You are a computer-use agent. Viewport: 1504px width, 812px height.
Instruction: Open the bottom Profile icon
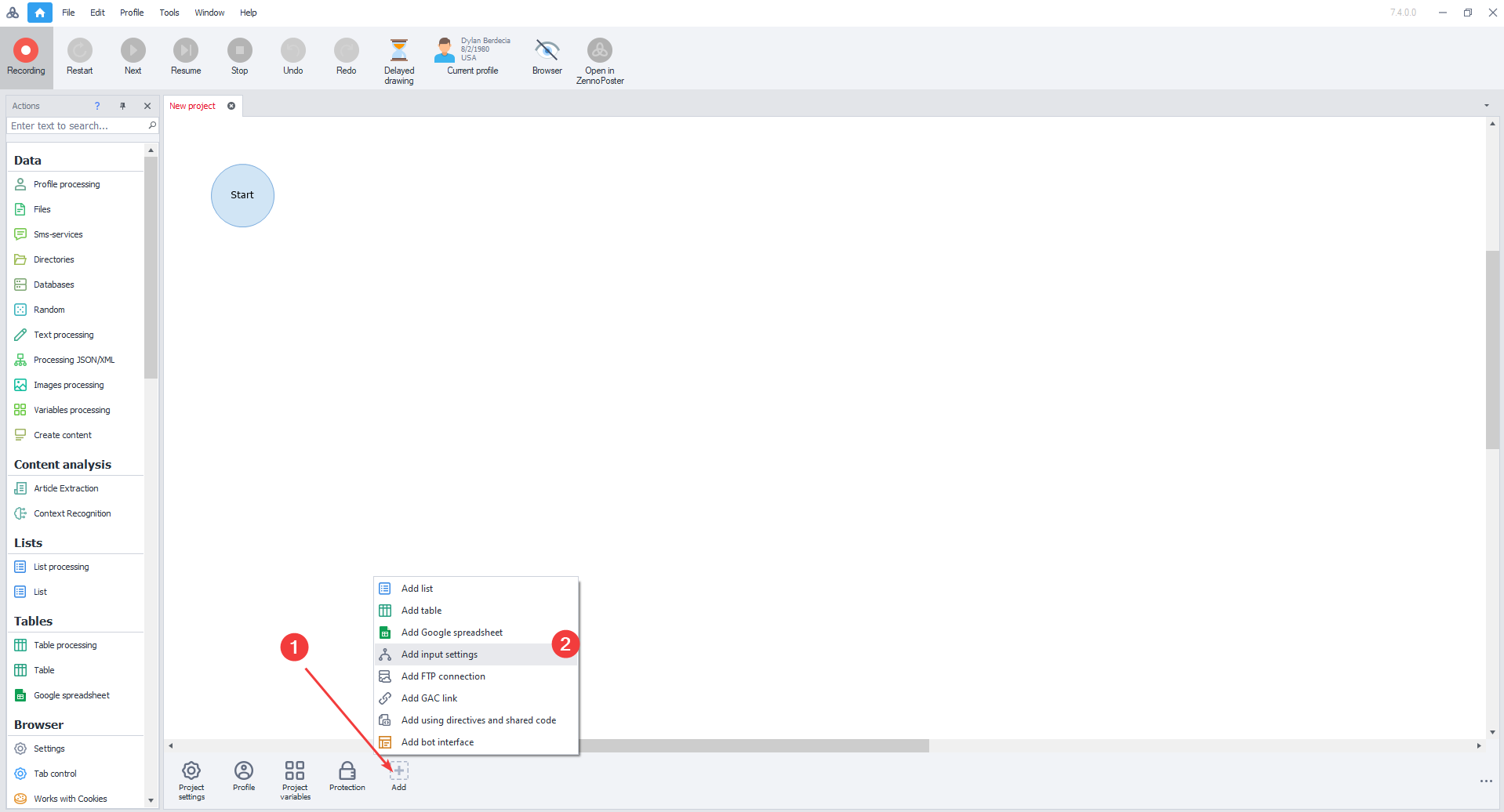point(244,771)
